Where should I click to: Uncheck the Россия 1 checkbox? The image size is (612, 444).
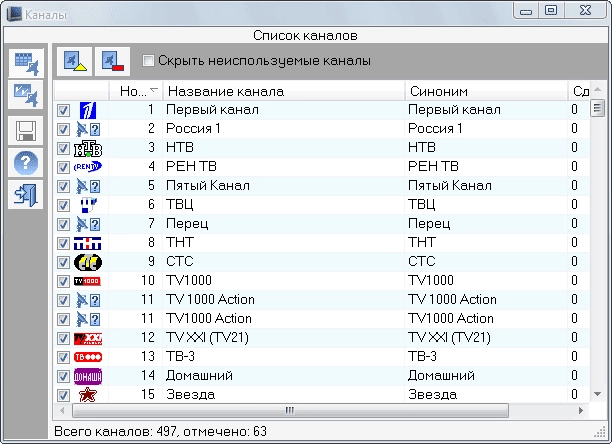coord(63,130)
